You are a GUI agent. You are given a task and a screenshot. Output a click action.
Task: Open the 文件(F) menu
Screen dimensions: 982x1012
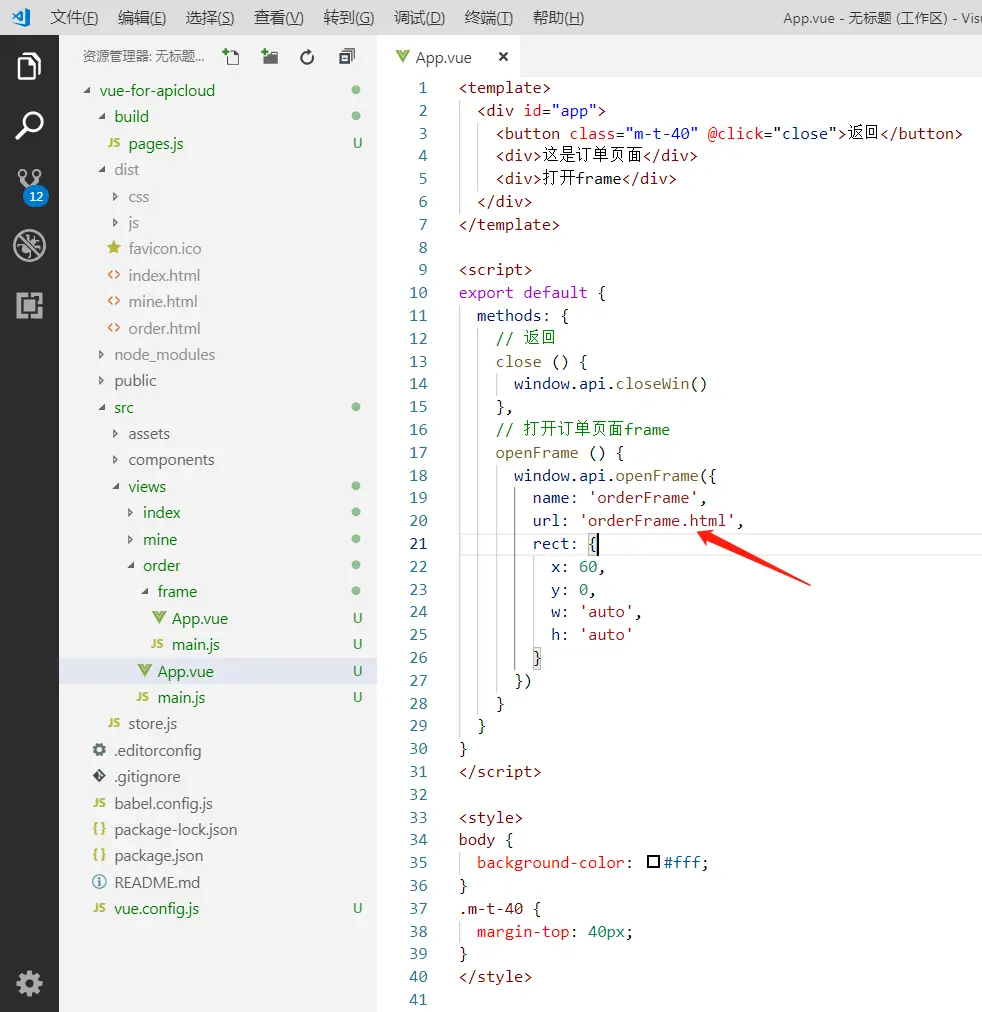(x=74, y=17)
